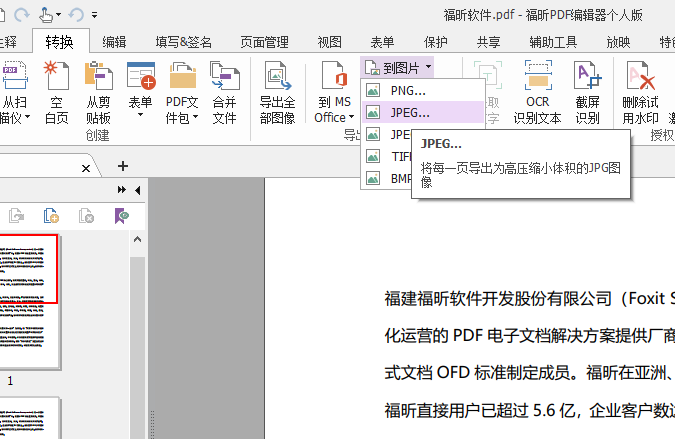675x439 pixels.
Task: Open the hand tool dropdown arrow
Action: pyautogui.click(x=59, y=15)
